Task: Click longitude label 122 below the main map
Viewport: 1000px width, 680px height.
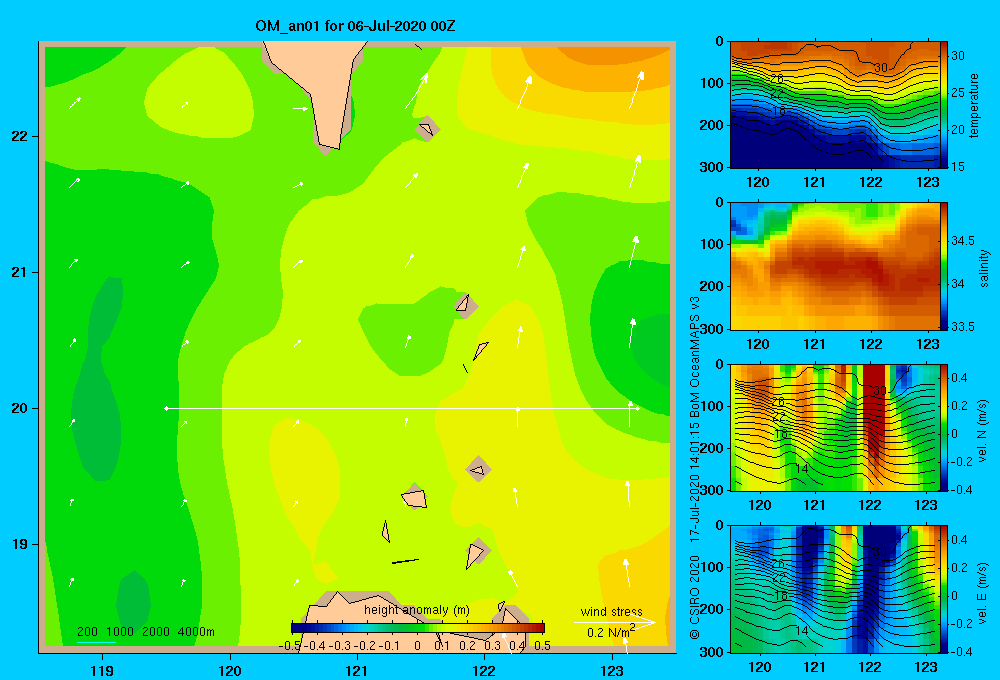Action: 485,670
